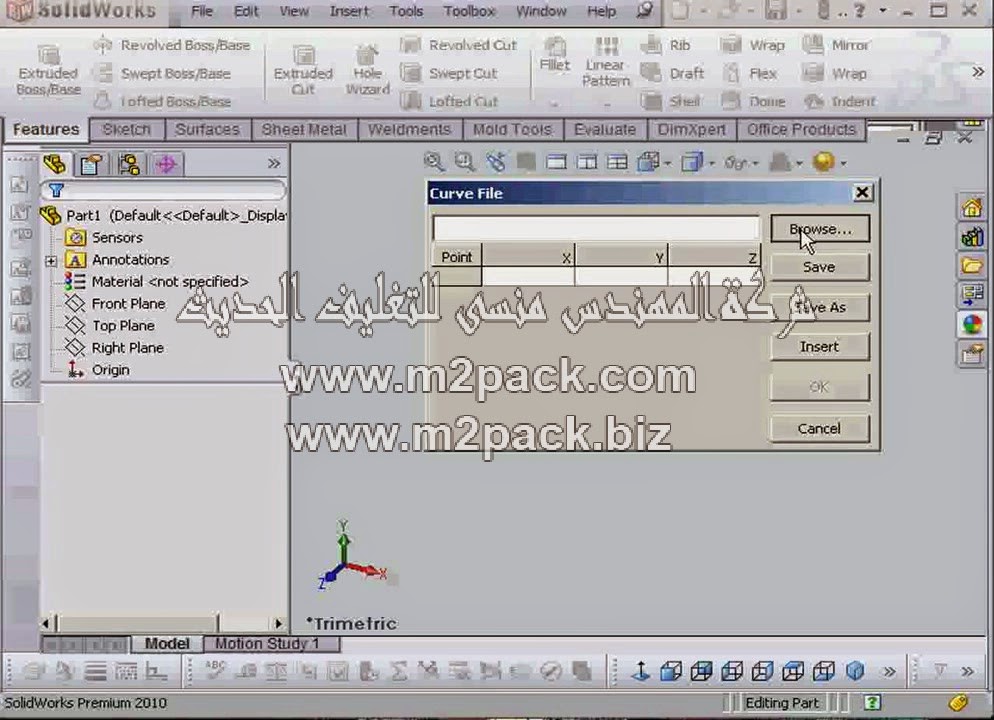Select Part1 root node in tree
The height and width of the screenshot is (720, 994).
pos(164,215)
